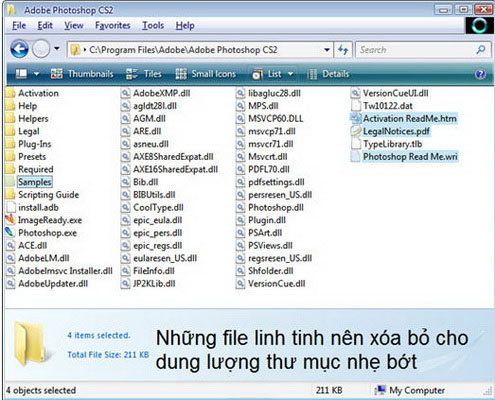The height and width of the screenshot is (400, 495).
Task: Switch to Thumbnails view
Action: 82,74
